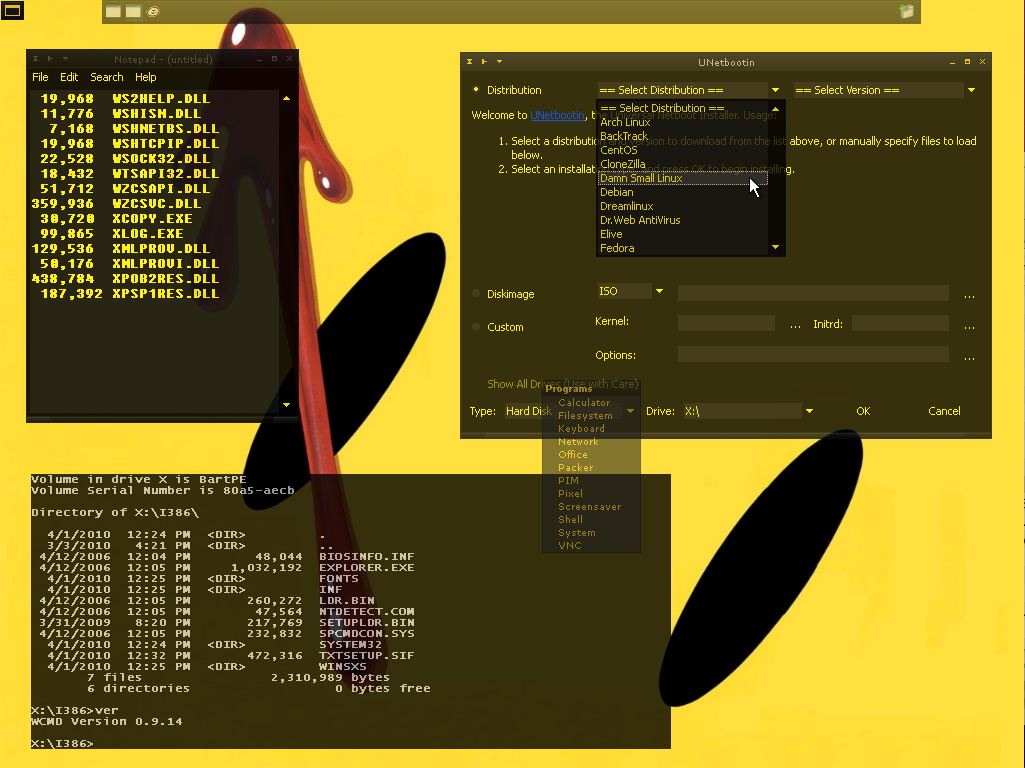Browse for Kernel file with ellipsis button
This screenshot has width=1025, height=768.
pyautogui.click(x=795, y=325)
